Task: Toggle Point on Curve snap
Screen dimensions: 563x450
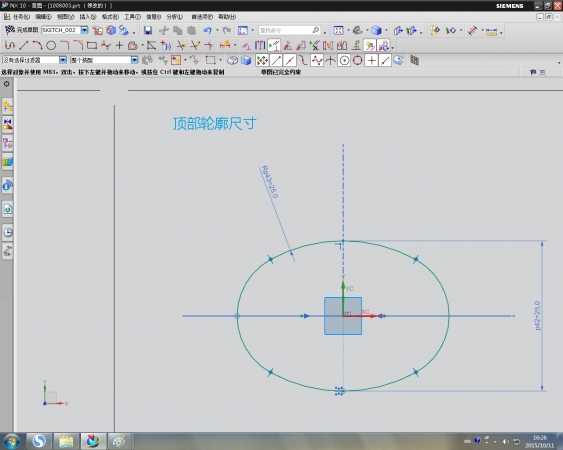Action: 385,61
